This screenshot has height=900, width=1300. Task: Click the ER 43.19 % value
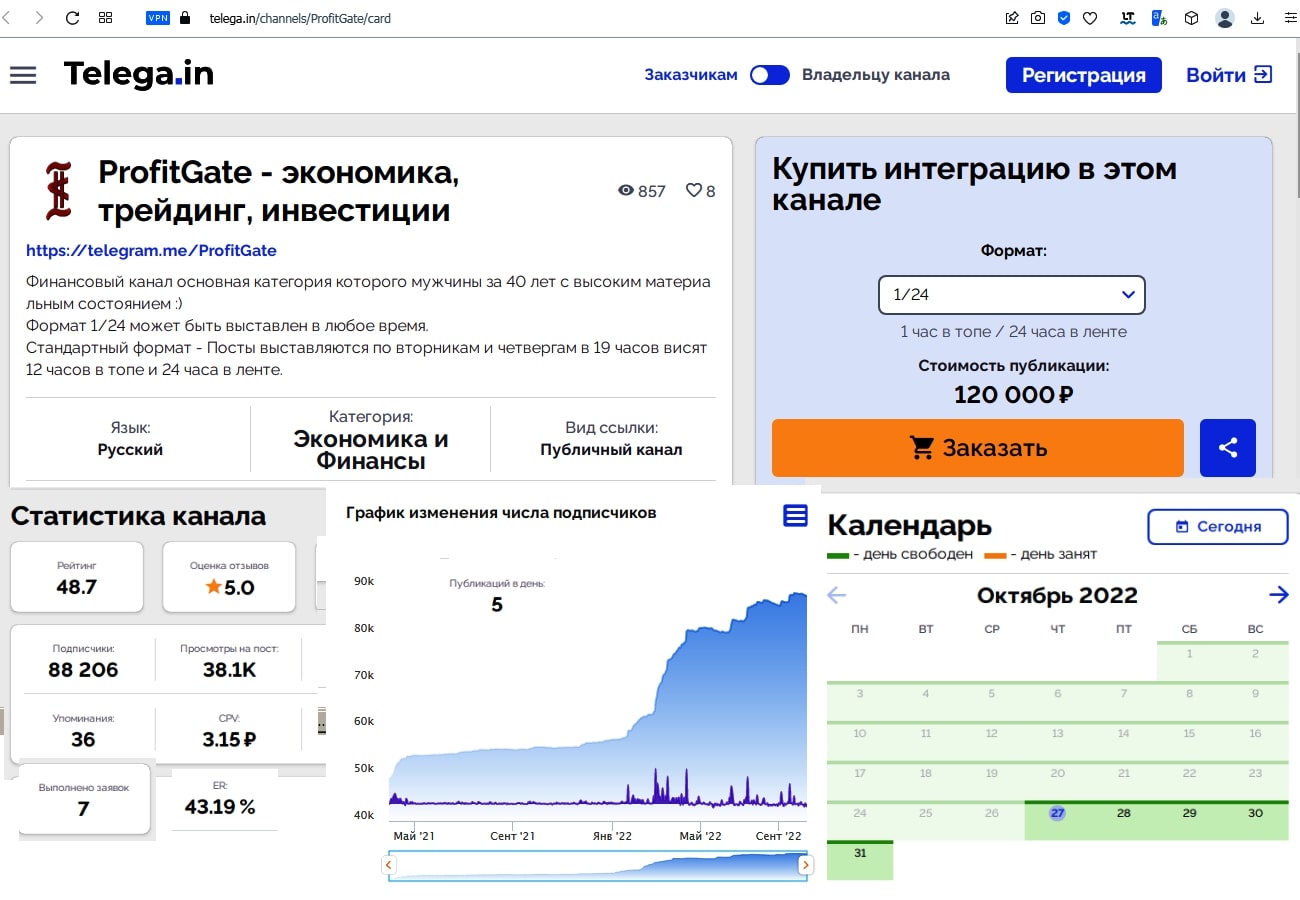pyautogui.click(x=220, y=806)
